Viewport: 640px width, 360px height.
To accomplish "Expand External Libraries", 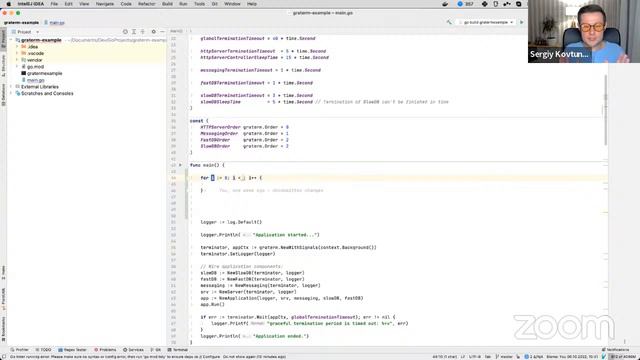I will pyautogui.click(x=11, y=87).
